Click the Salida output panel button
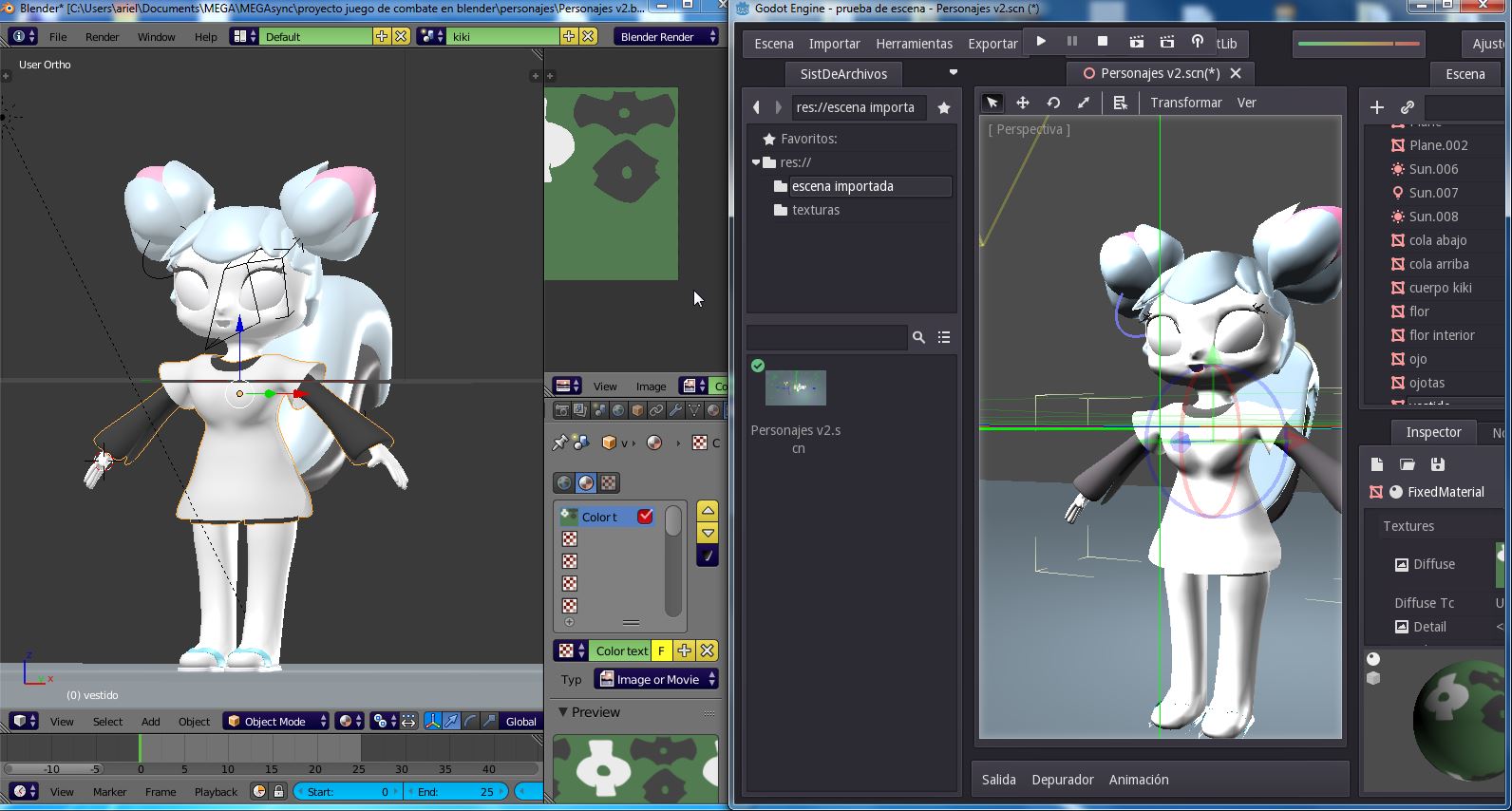Screen dimensions: 1512x811 [x=999, y=780]
